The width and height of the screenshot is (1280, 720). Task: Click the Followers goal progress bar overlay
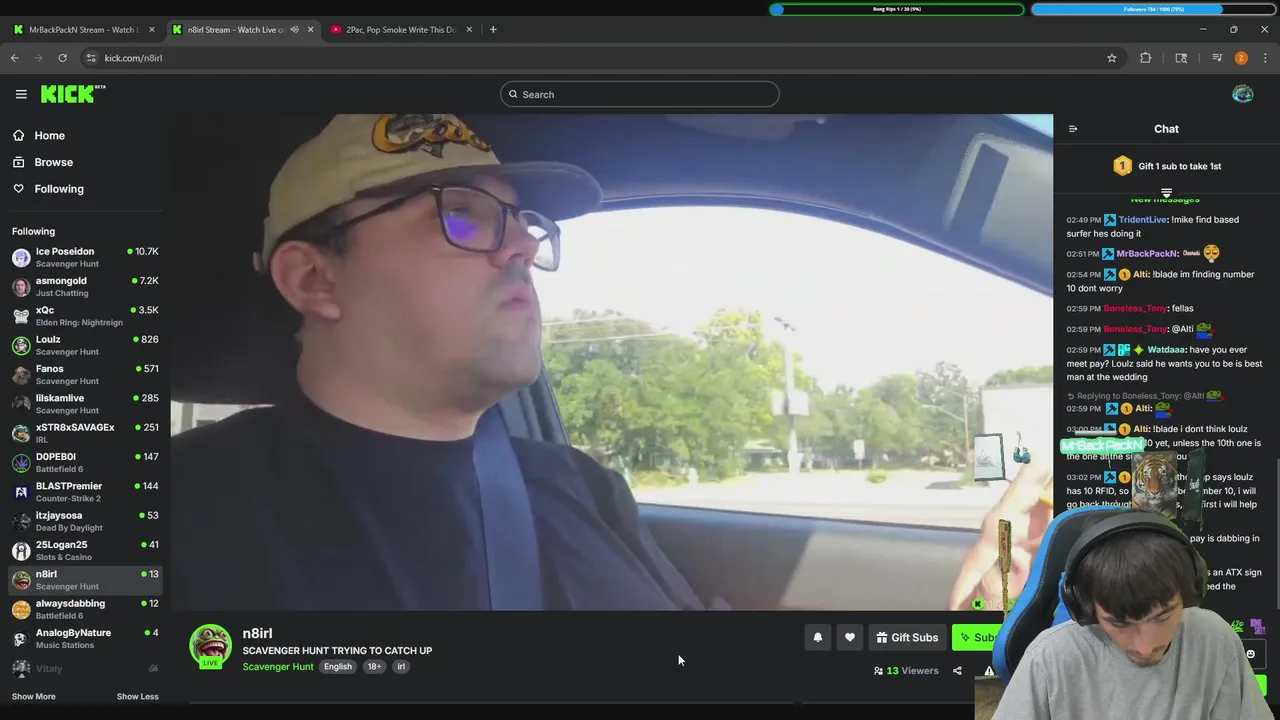click(x=1155, y=9)
